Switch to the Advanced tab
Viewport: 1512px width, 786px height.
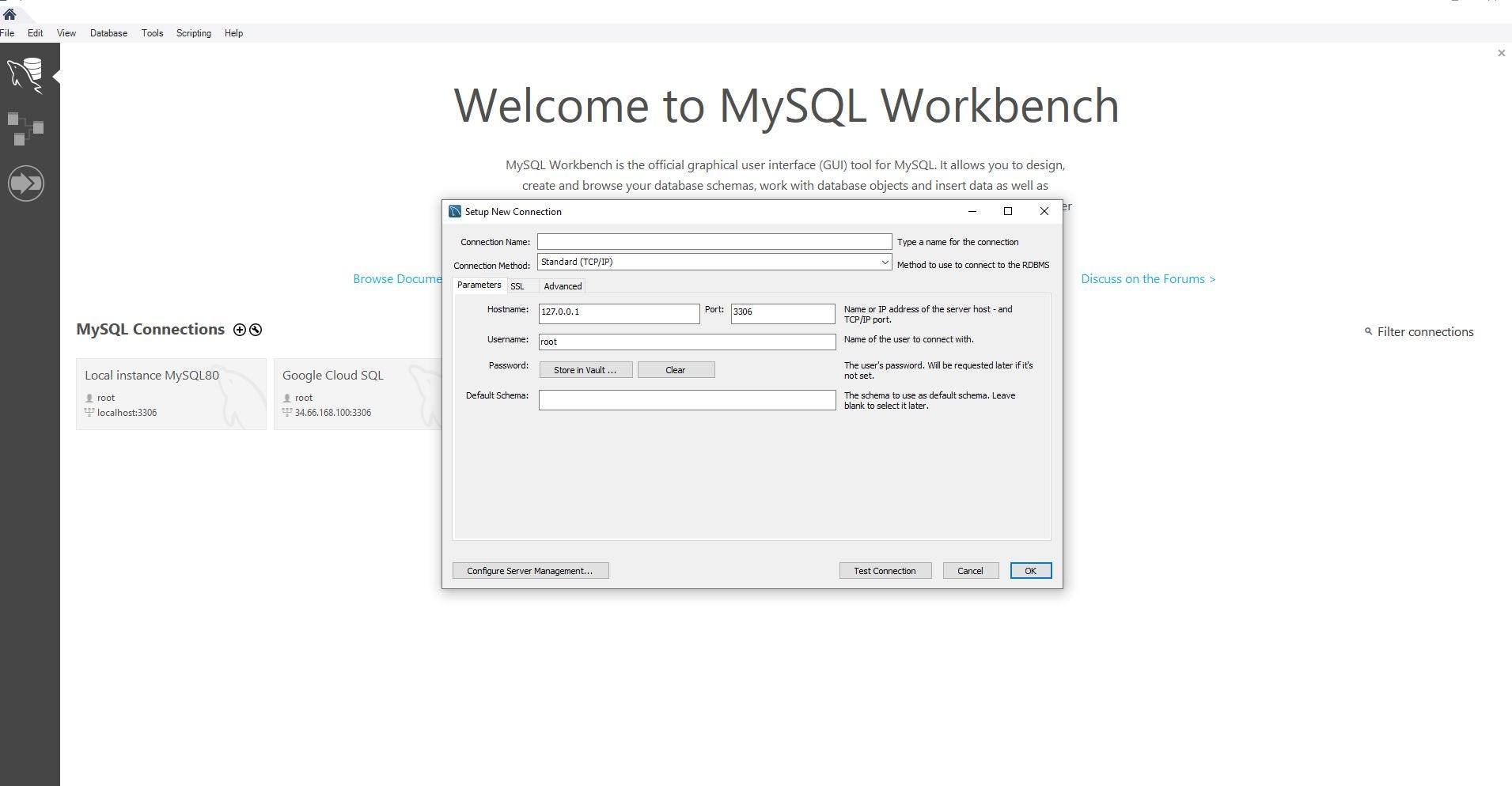(562, 285)
